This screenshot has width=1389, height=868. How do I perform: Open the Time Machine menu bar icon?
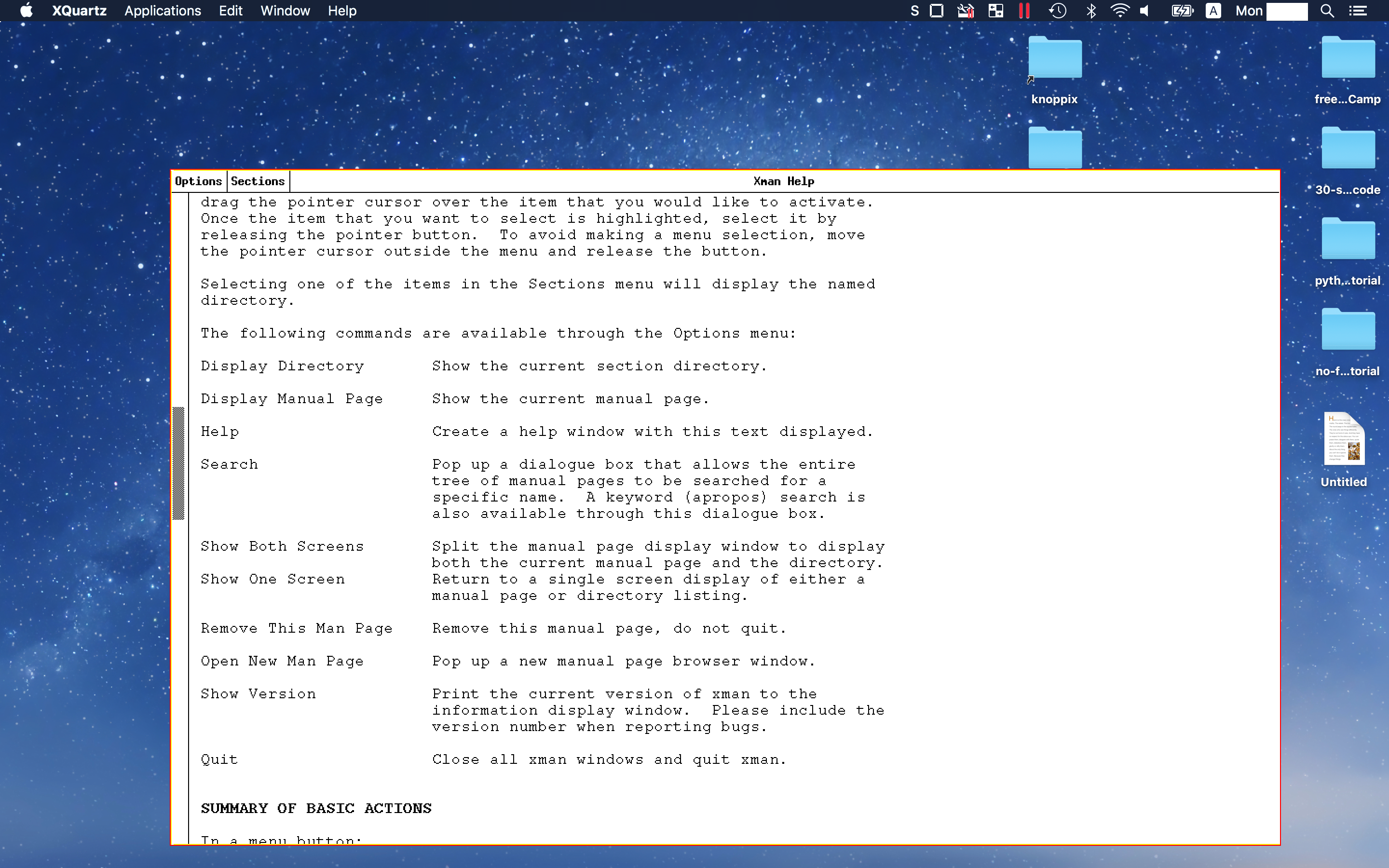[1058, 11]
